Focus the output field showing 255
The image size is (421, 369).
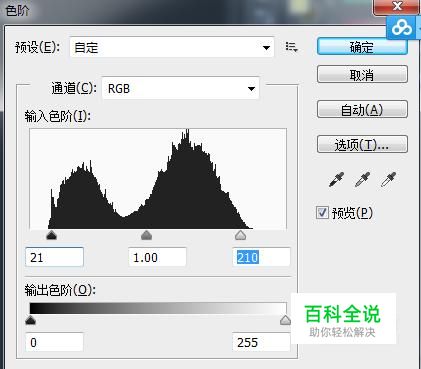261,342
